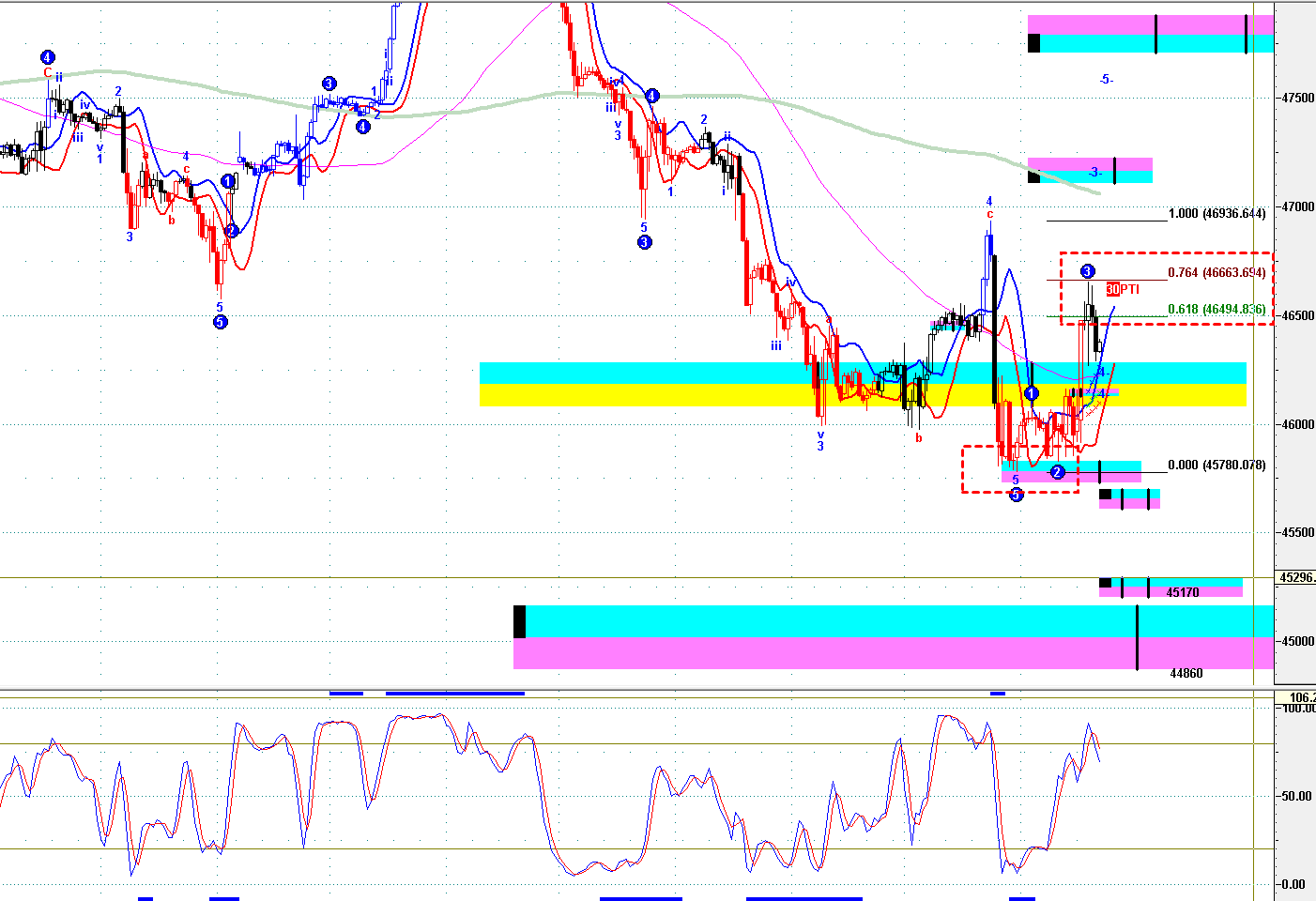The width and height of the screenshot is (1316, 901).
Task: Click the red 30 PTI badge
Action: pyautogui.click(x=1113, y=289)
